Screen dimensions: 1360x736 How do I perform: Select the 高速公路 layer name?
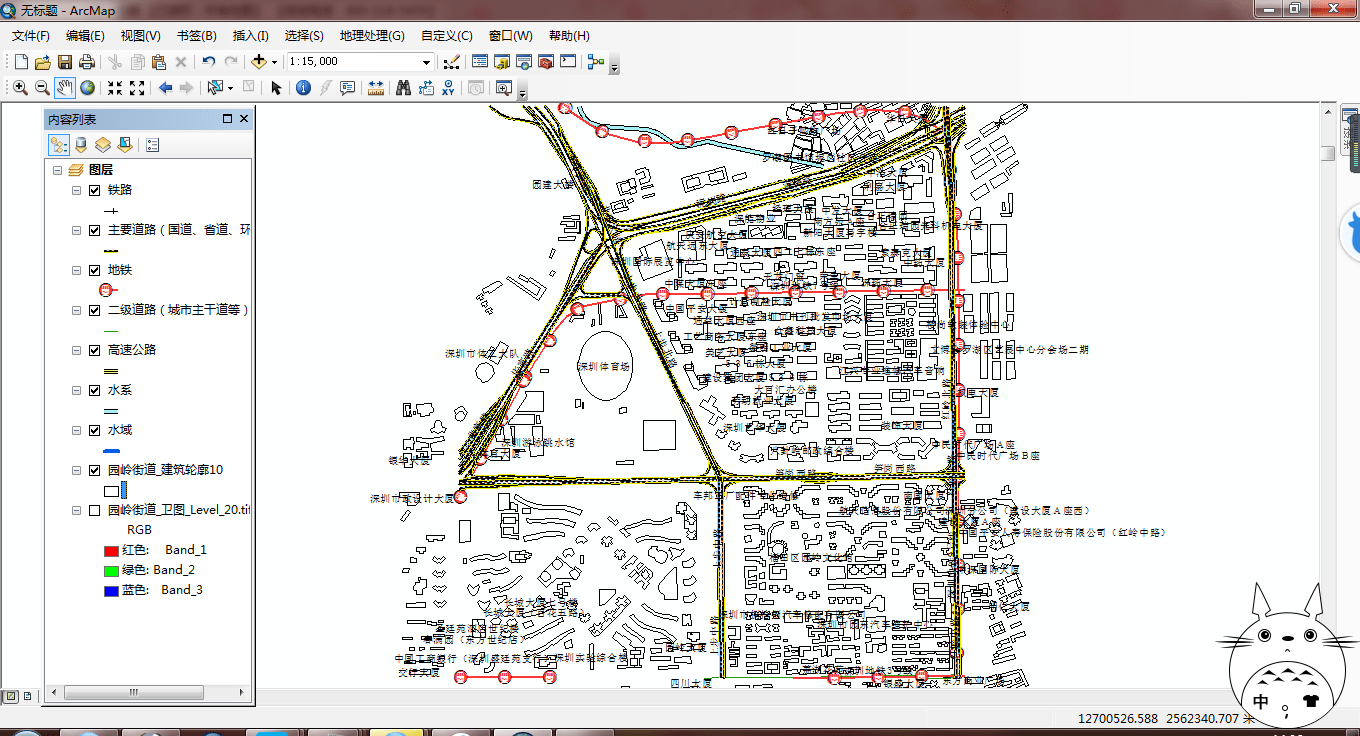132,350
